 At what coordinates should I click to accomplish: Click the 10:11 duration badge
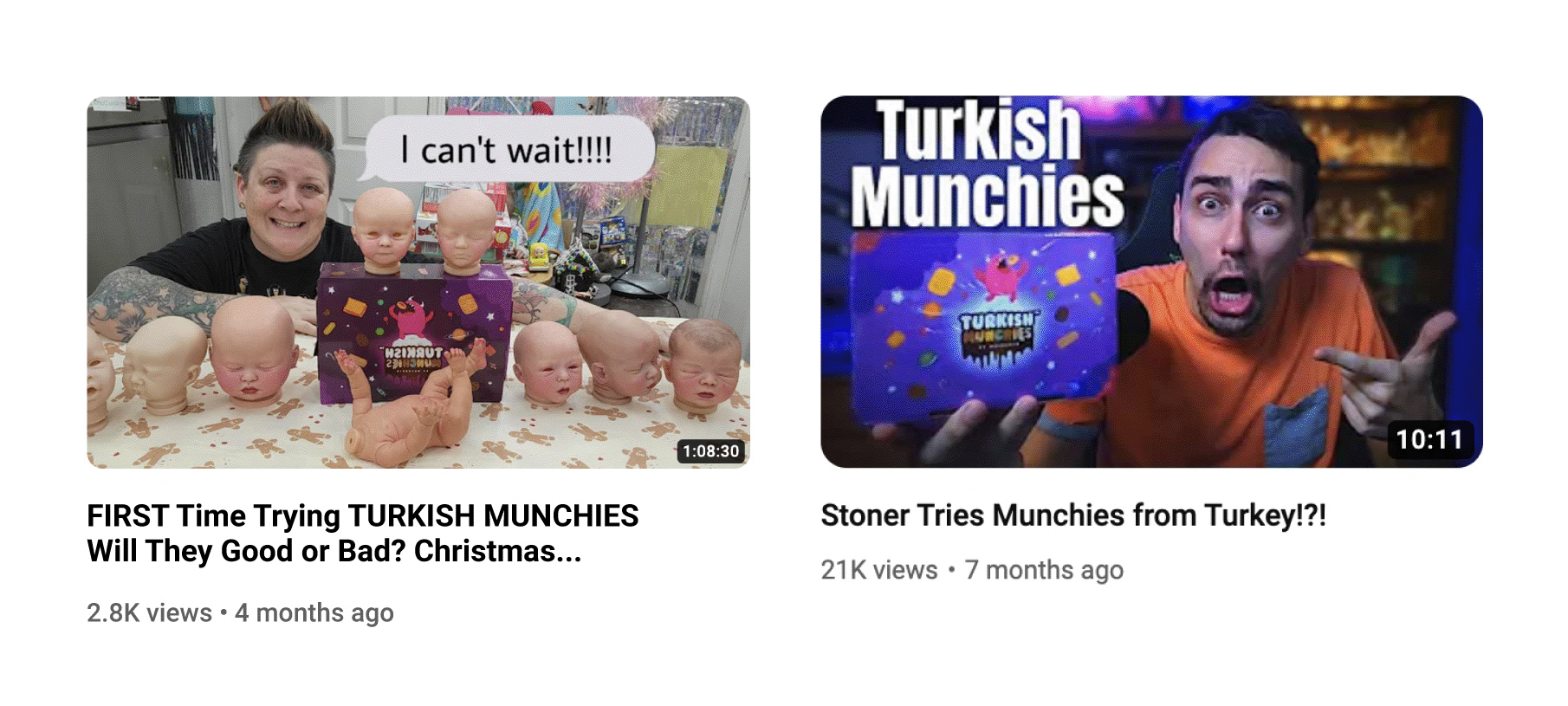click(x=1429, y=439)
